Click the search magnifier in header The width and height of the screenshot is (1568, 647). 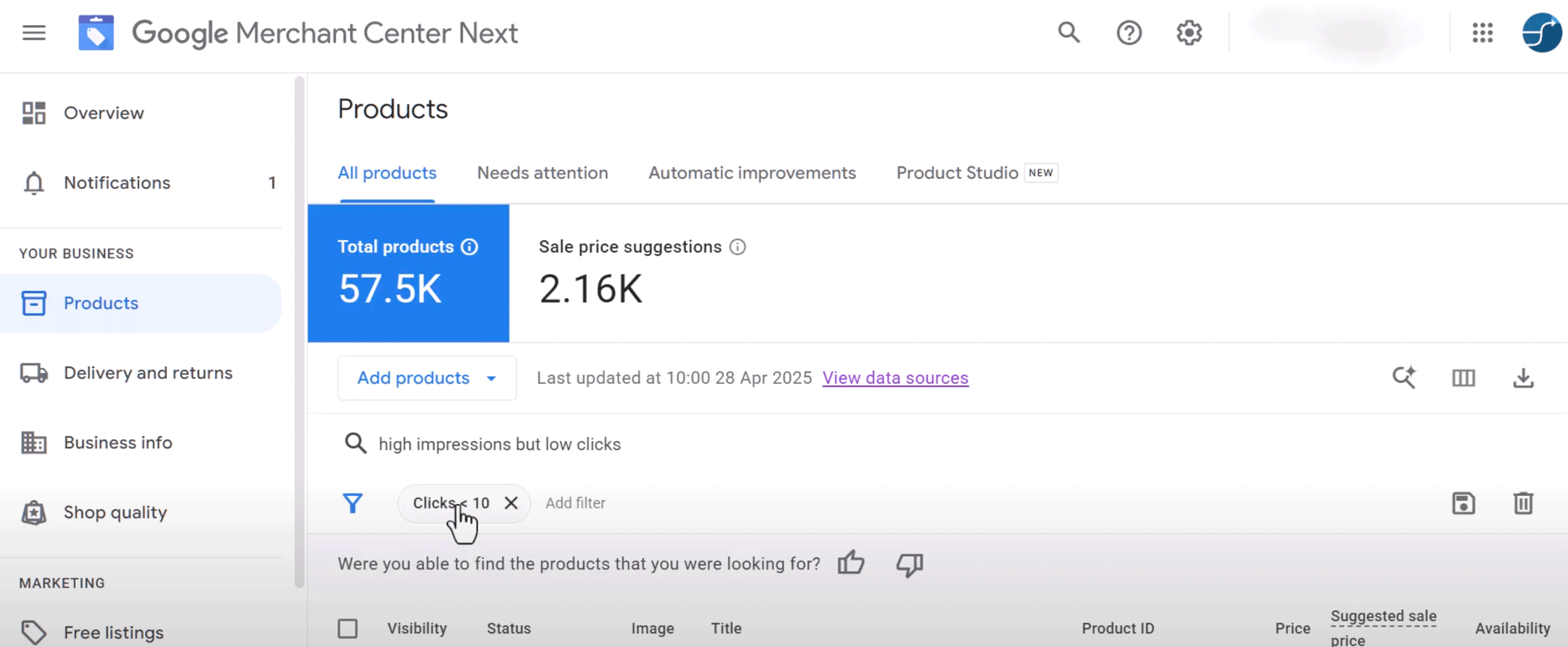[x=1069, y=33]
